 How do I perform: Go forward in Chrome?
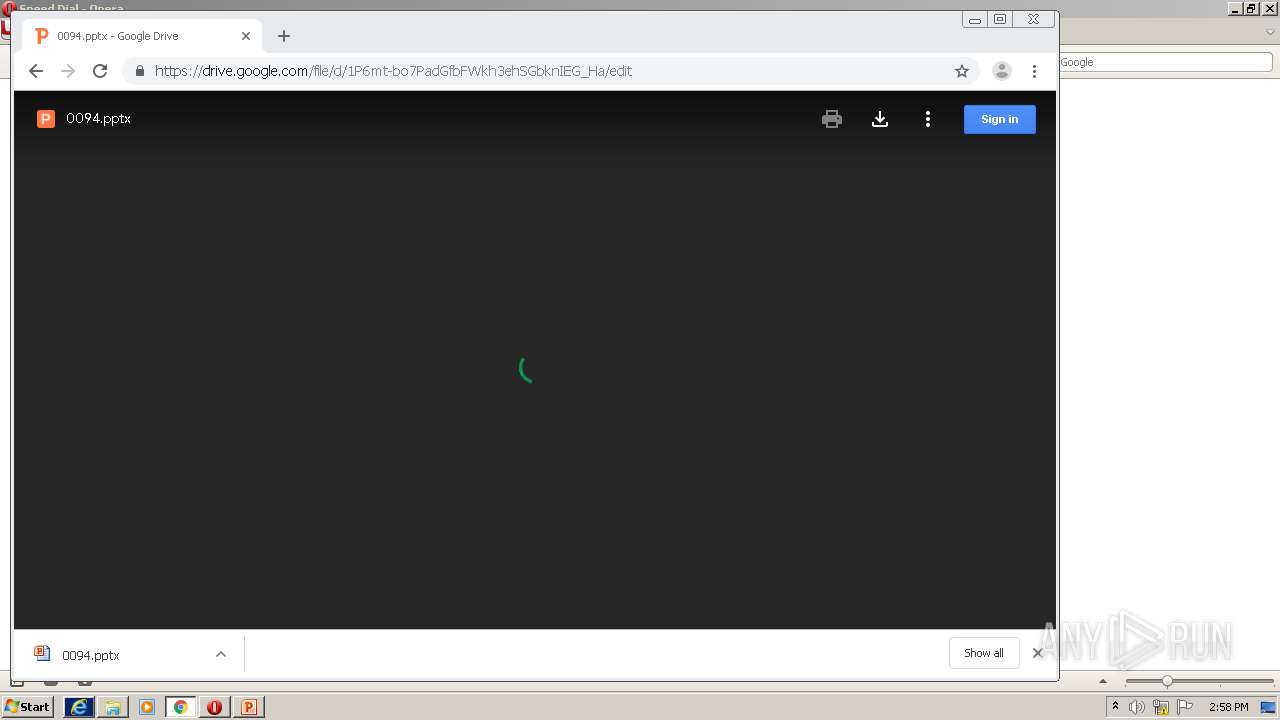[x=68, y=71]
